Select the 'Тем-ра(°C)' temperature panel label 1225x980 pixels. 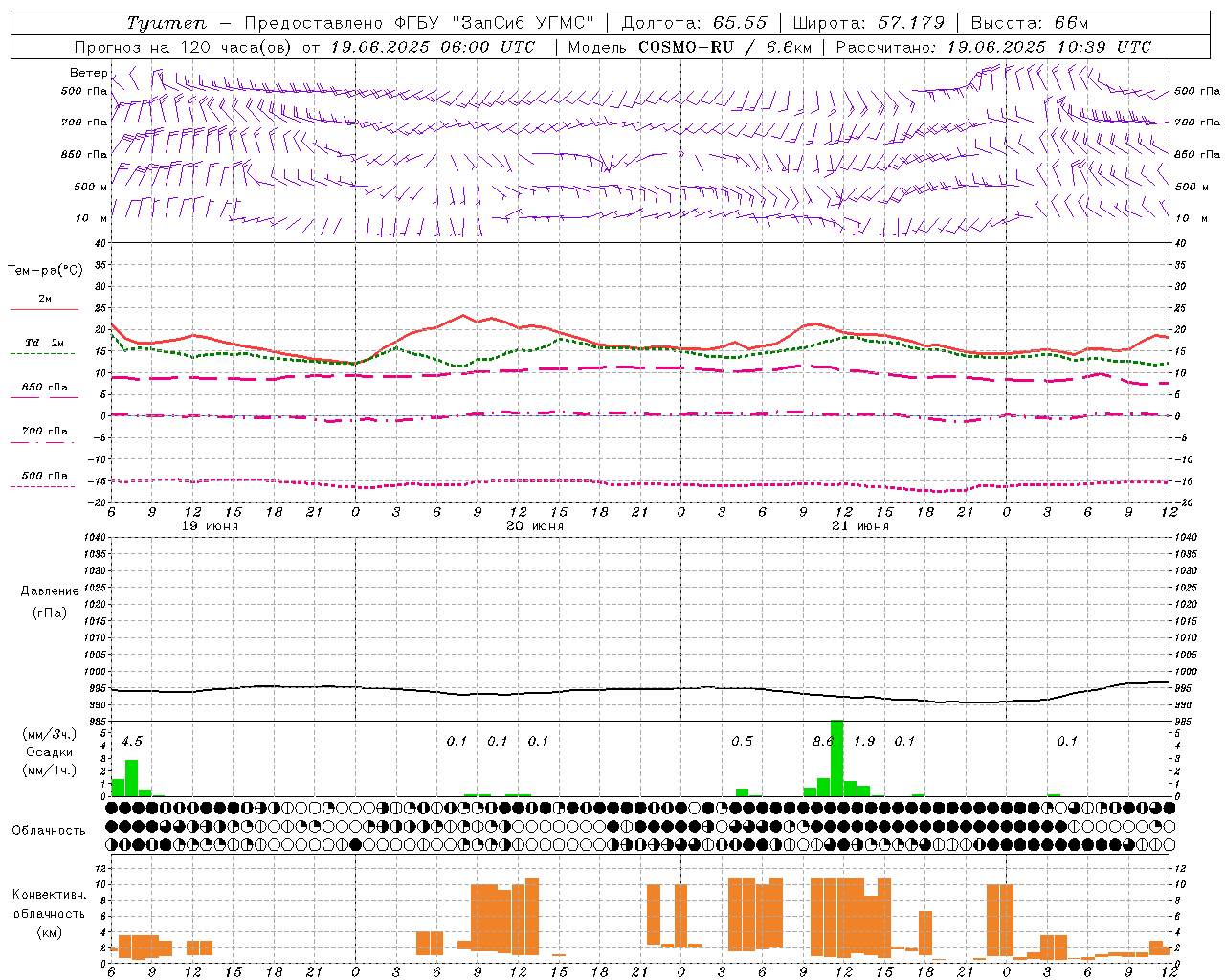45,271
